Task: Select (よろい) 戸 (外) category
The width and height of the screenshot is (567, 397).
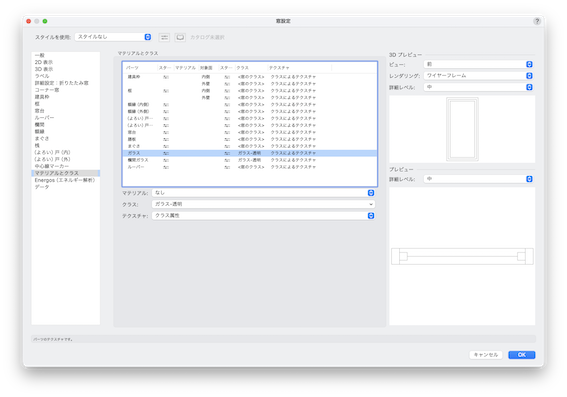Action: pos(65,159)
